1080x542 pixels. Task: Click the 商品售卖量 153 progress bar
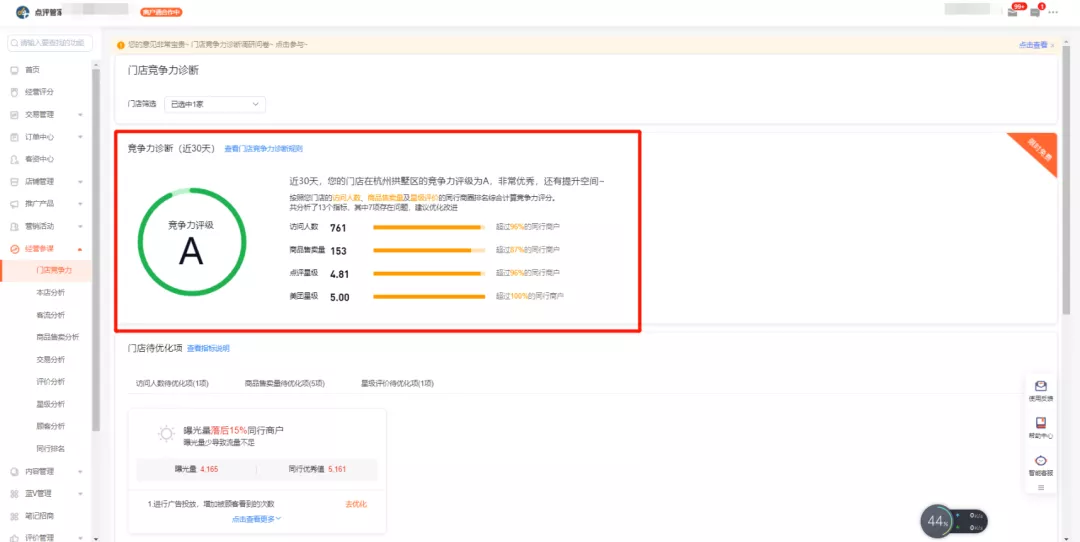429,250
